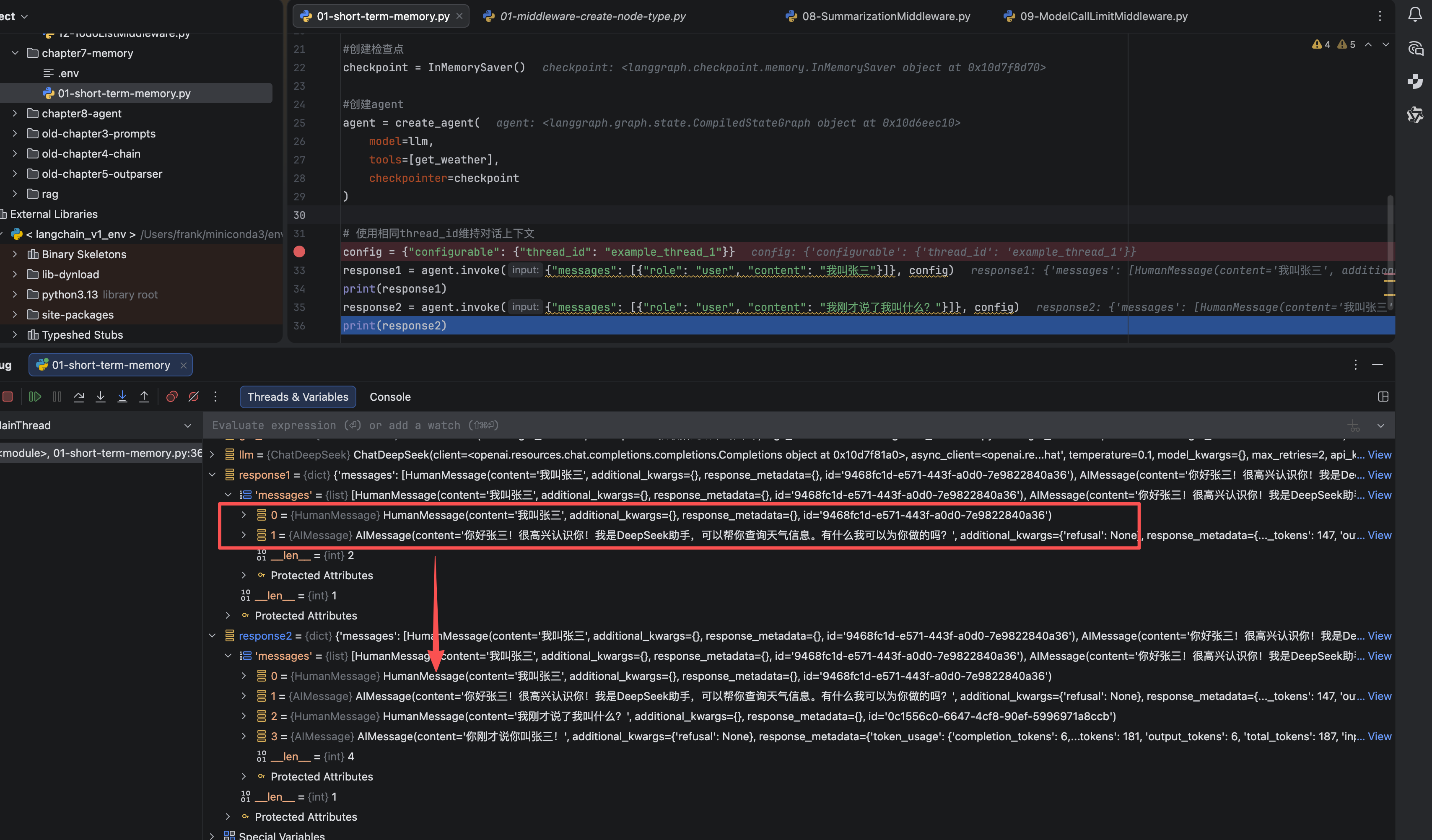This screenshot has height=840, width=1432.
Task: Switch to the Console tab
Action: [x=390, y=397]
